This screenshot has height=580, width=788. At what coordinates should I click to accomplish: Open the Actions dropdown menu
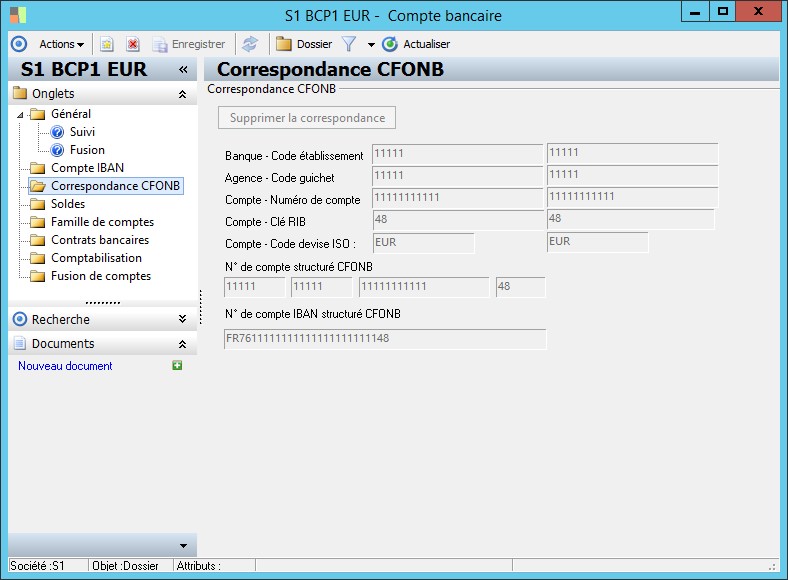coord(61,44)
